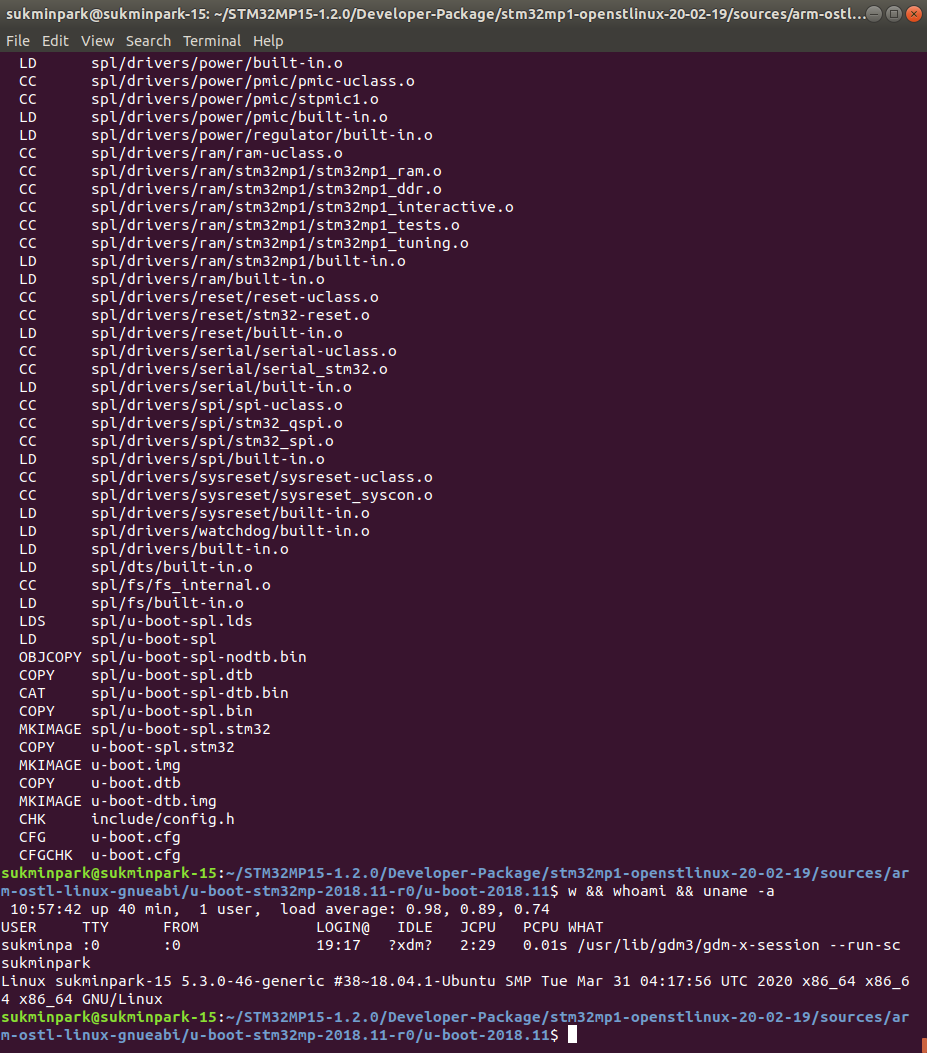Click the window title bar text
927x1053 pixels.
(x=435, y=13)
